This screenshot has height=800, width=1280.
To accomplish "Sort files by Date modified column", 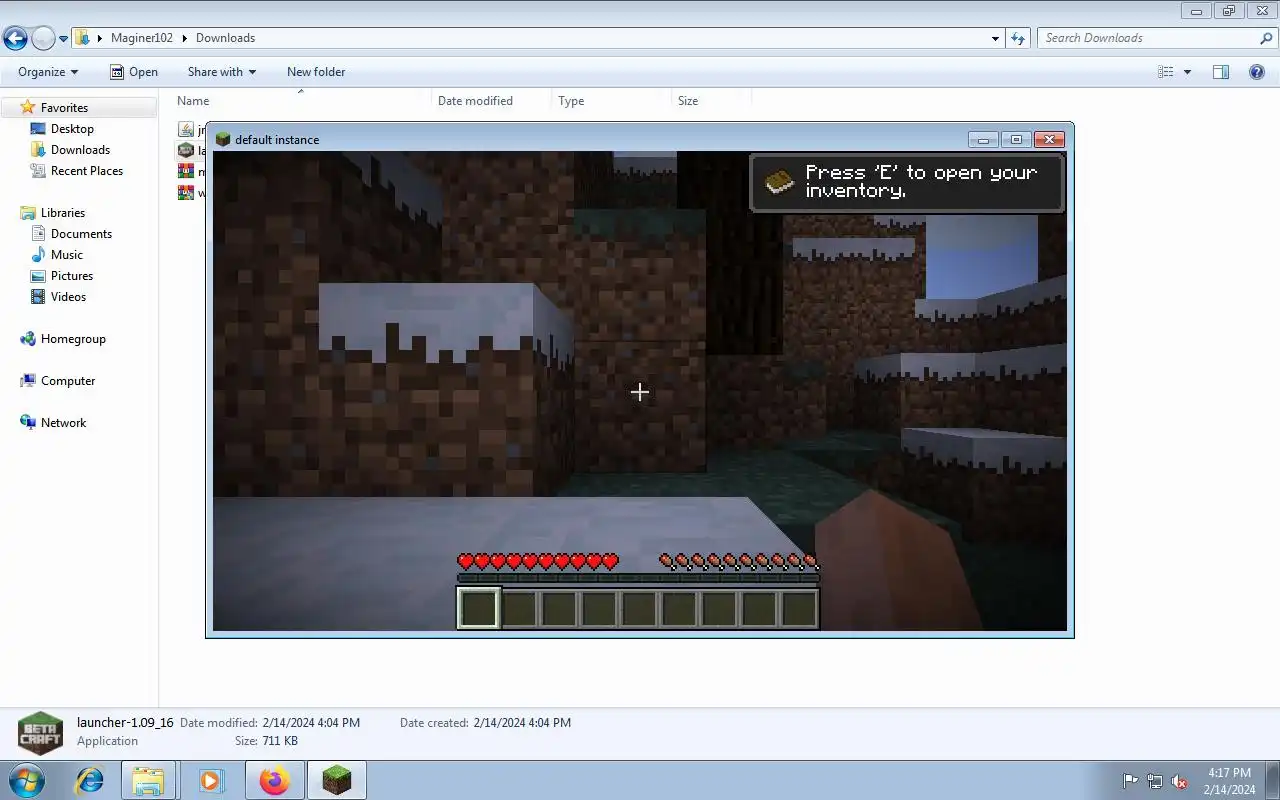I will (x=491, y=101).
